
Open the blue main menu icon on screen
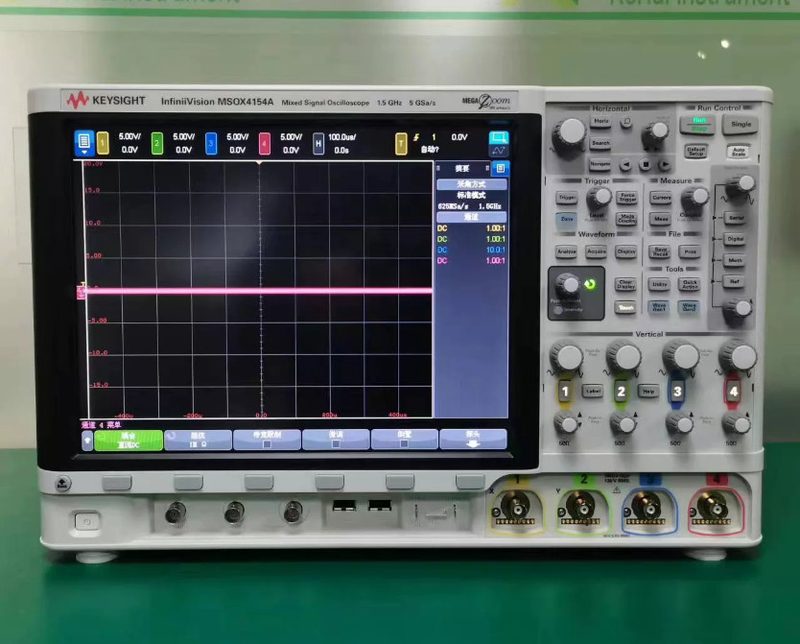click(84, 142)
